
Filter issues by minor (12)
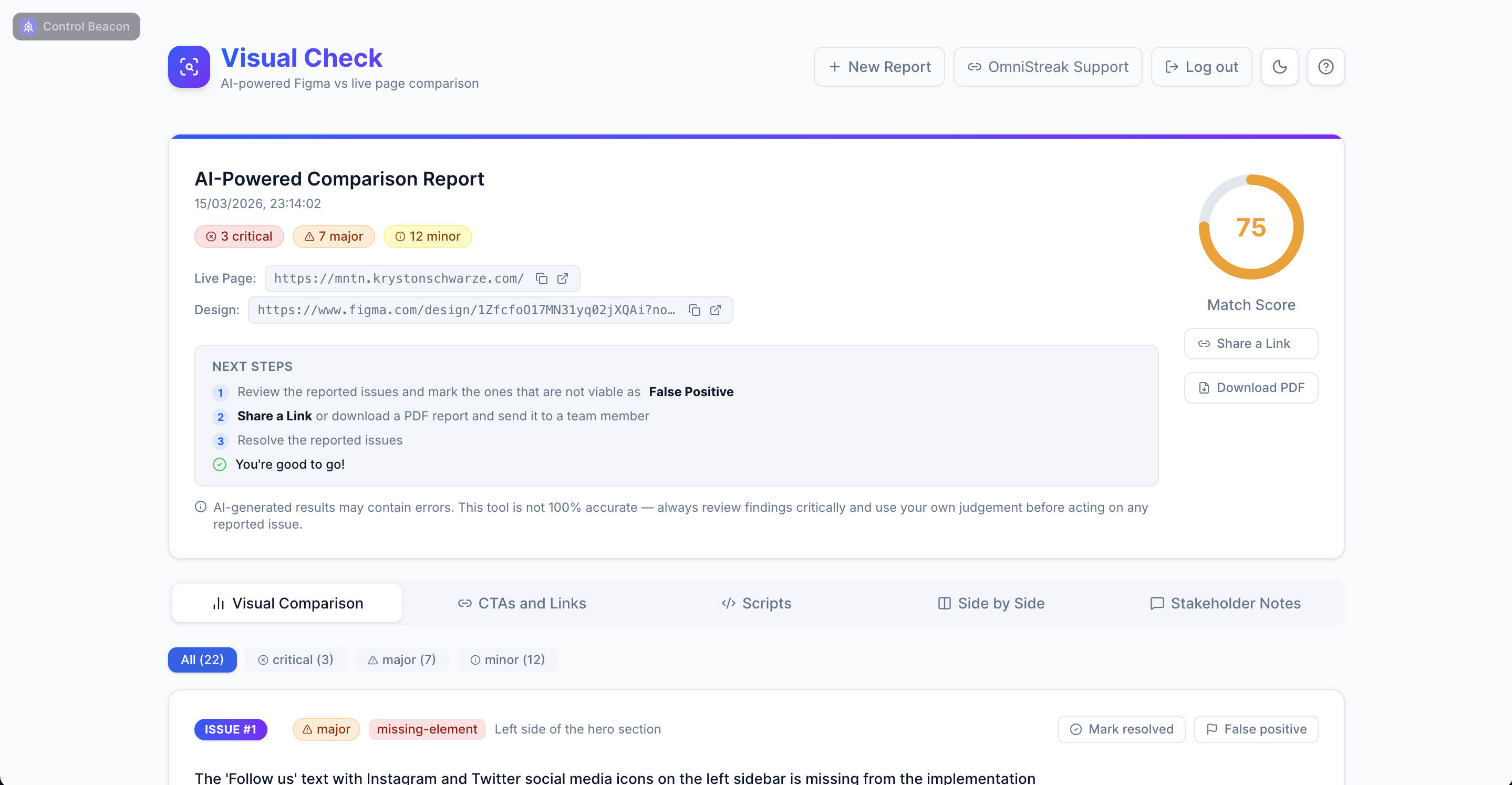tap(507, 659)
